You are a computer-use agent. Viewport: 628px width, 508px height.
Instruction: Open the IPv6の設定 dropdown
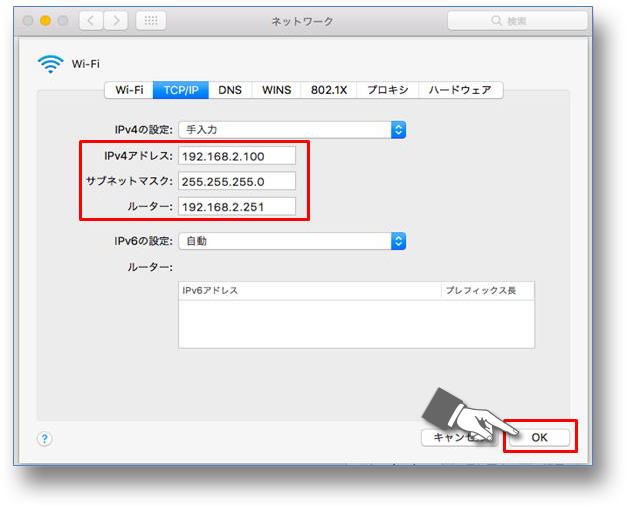click(292, 241)
